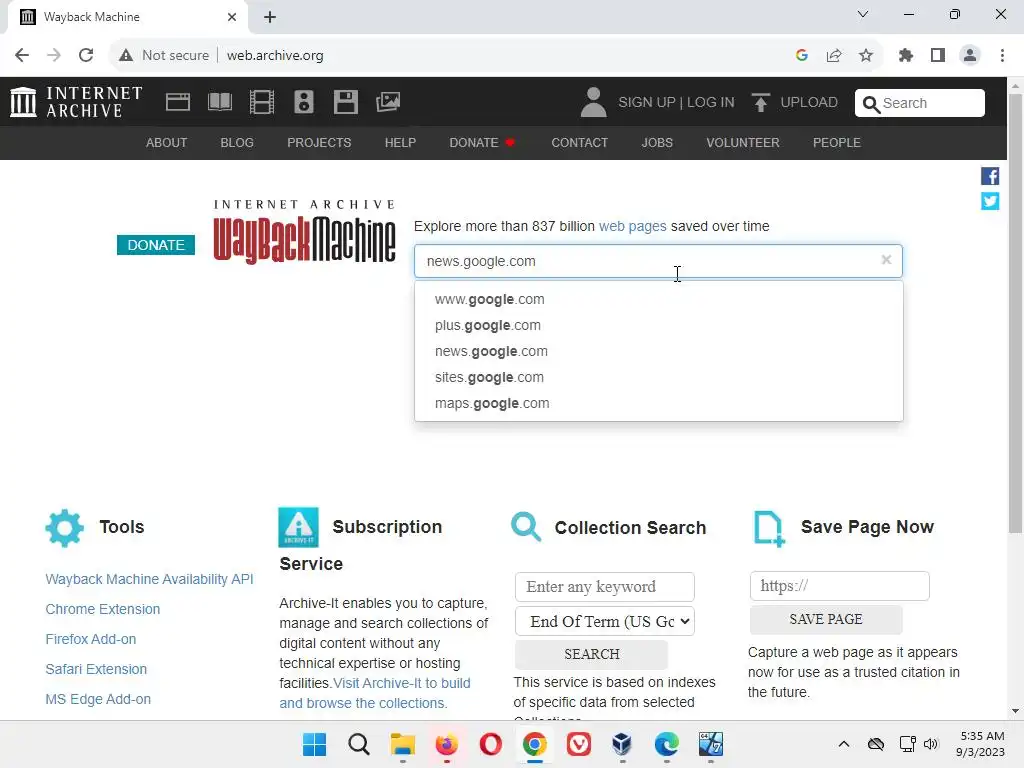Click the Save Page https:// field

(840, 586)
